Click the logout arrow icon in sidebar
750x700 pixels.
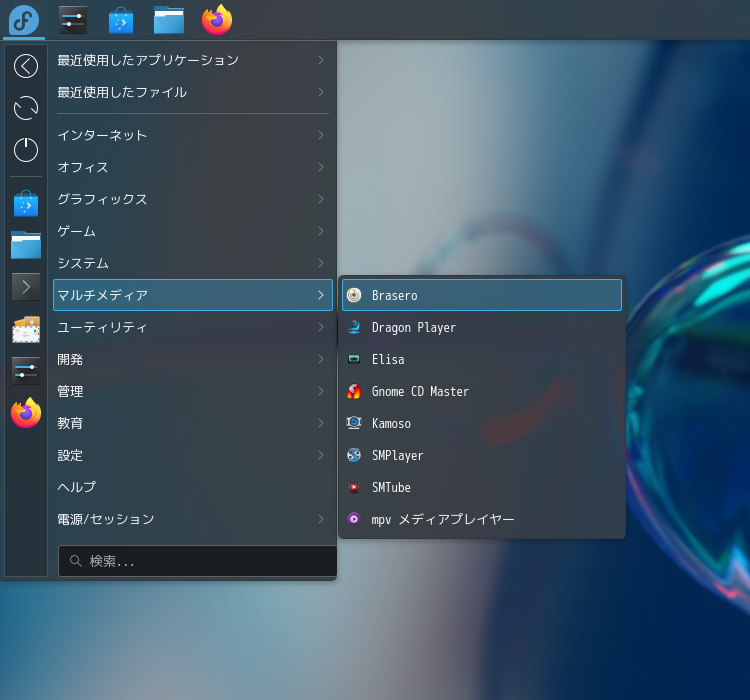[x=26, y=66]
